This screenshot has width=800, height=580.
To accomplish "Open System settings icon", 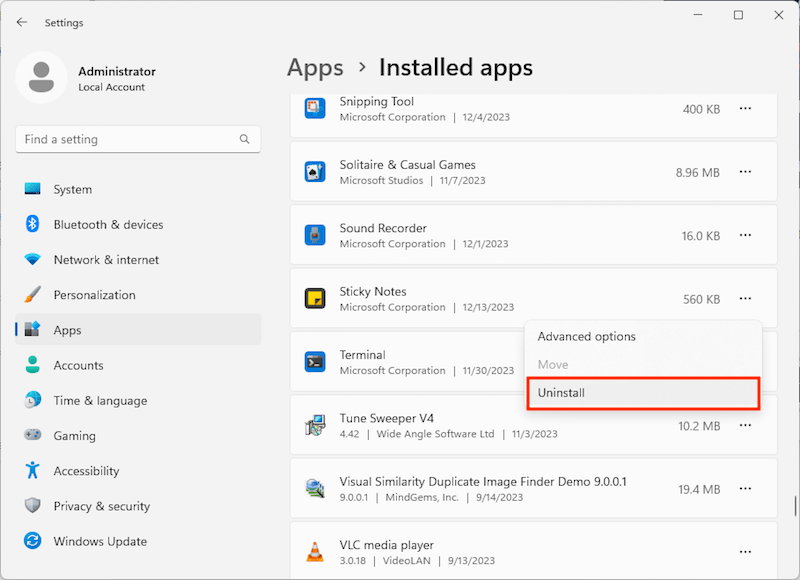I will [33, 189].
